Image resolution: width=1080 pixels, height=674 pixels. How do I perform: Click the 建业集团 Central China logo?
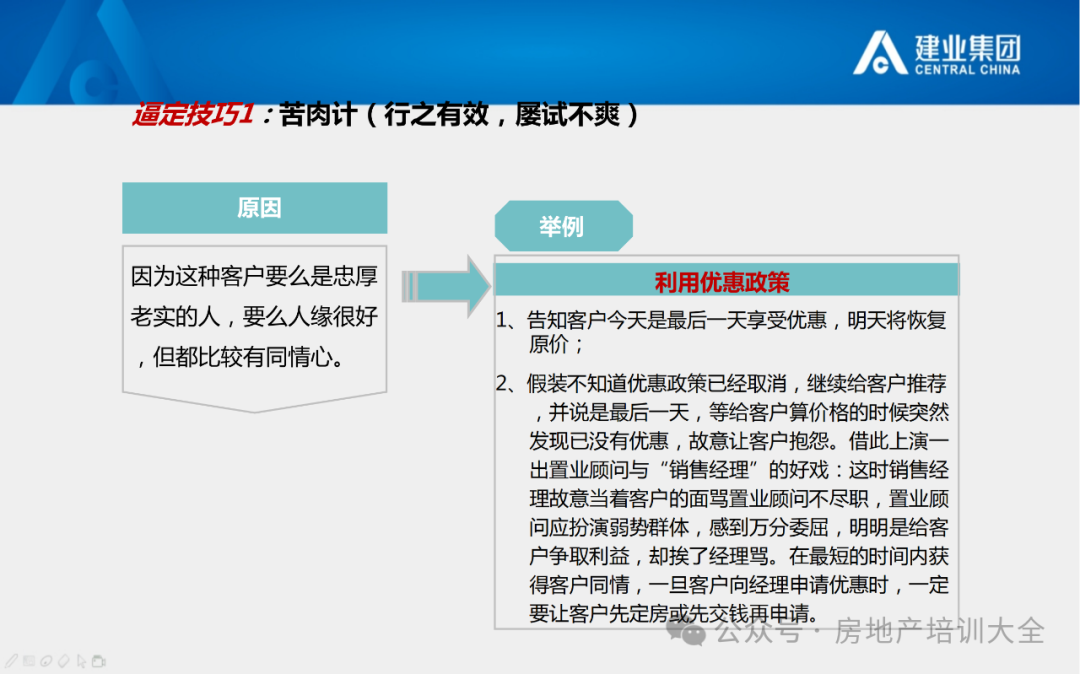click(x=937, y=53)
